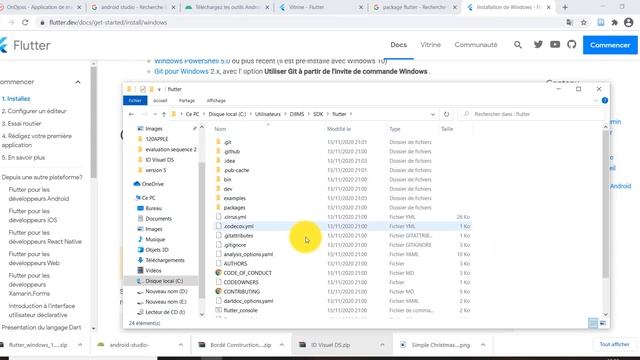Open the Fichier ribbon tab

[135, 100]
